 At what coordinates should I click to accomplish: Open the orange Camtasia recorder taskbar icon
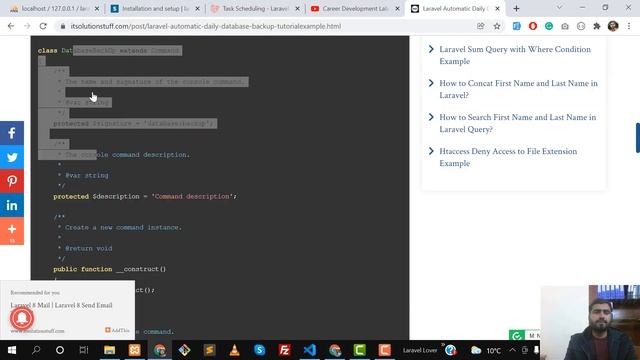pos(384,350)
